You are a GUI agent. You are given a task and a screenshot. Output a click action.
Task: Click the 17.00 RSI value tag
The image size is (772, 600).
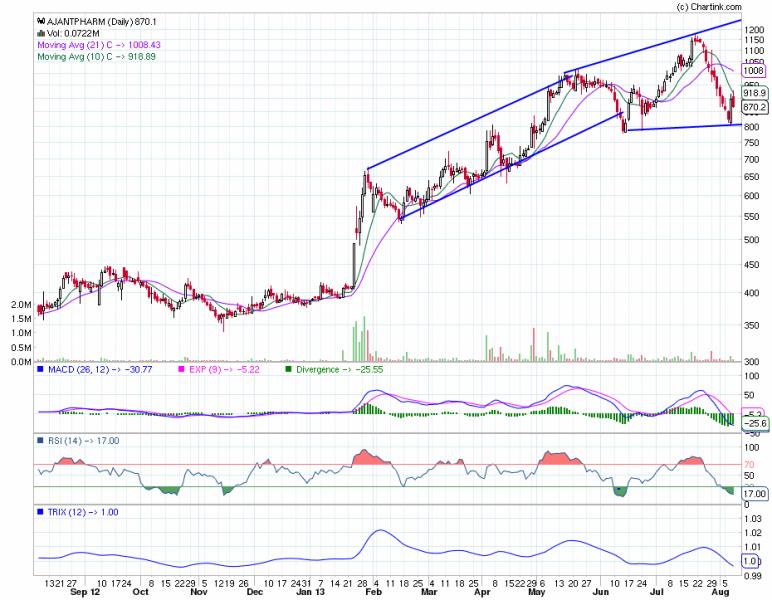(x=754, y=493)
